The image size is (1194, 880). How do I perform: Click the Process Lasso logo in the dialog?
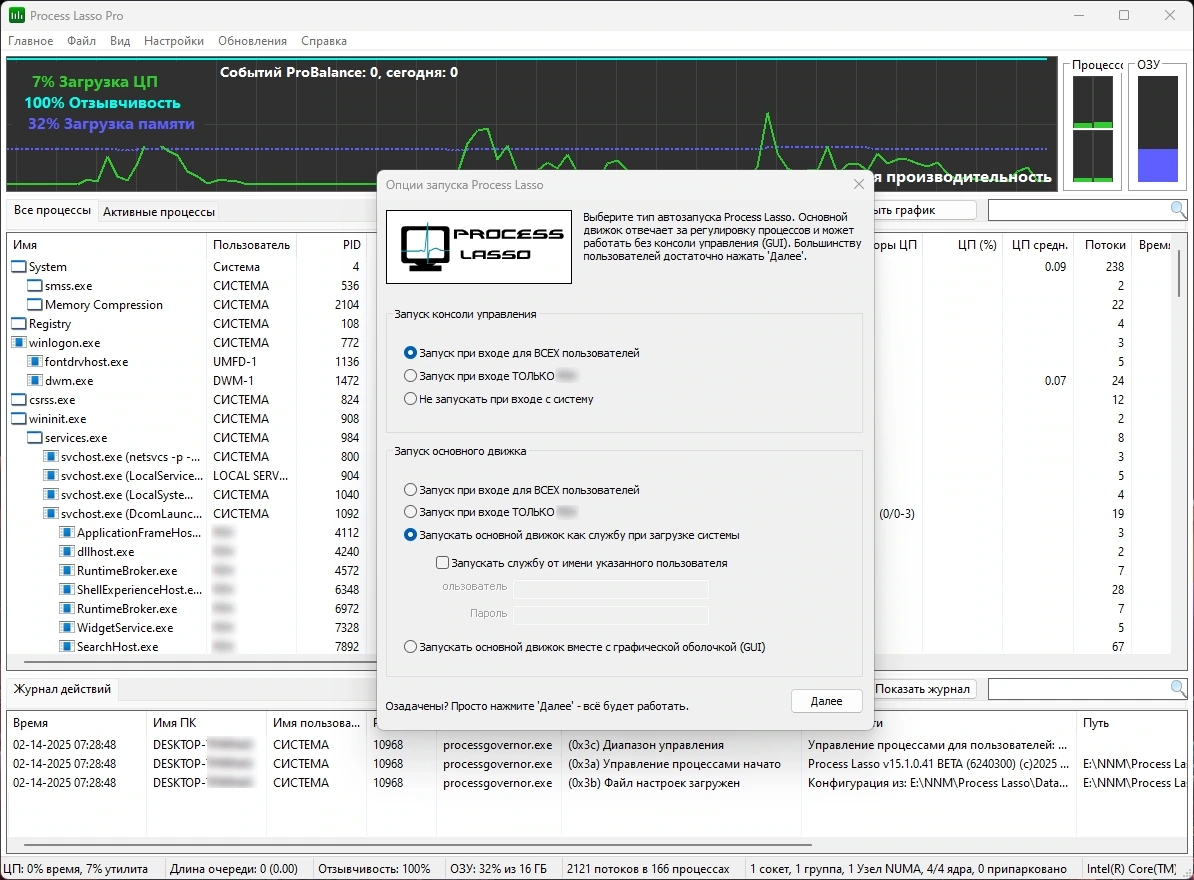pyautogui.click(x=479, y=247)
